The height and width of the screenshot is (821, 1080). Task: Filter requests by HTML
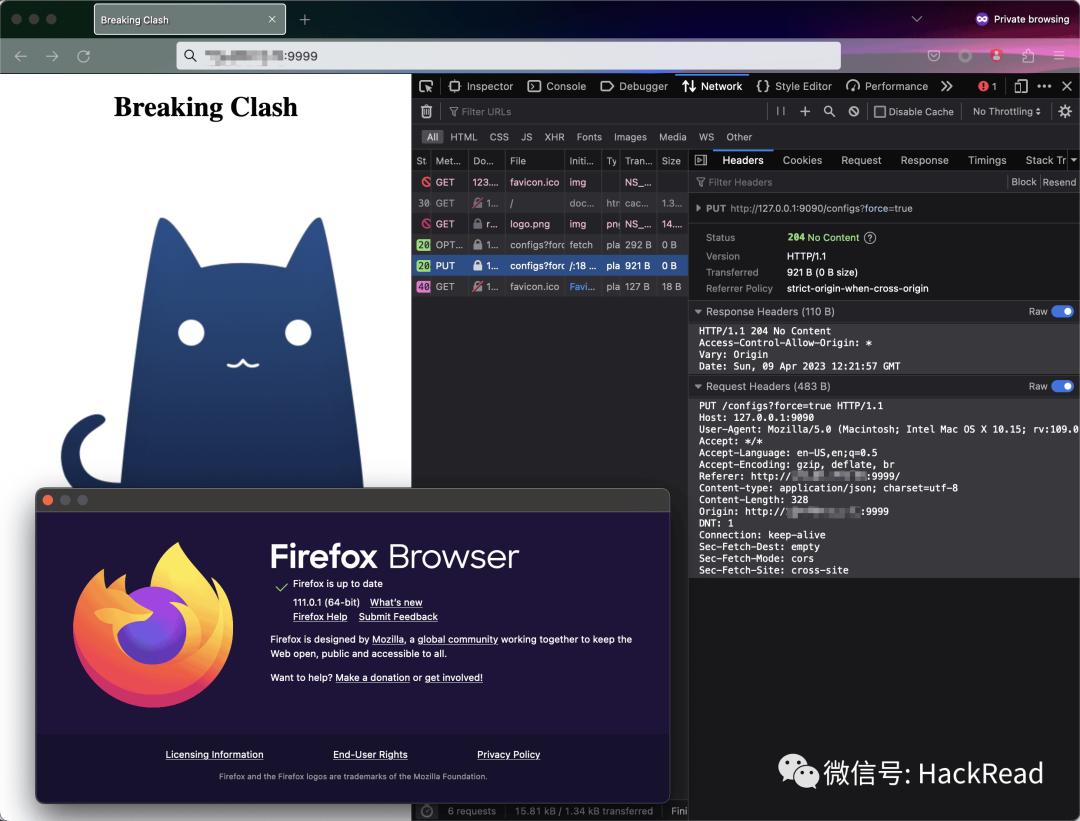[x=464, y=137]
